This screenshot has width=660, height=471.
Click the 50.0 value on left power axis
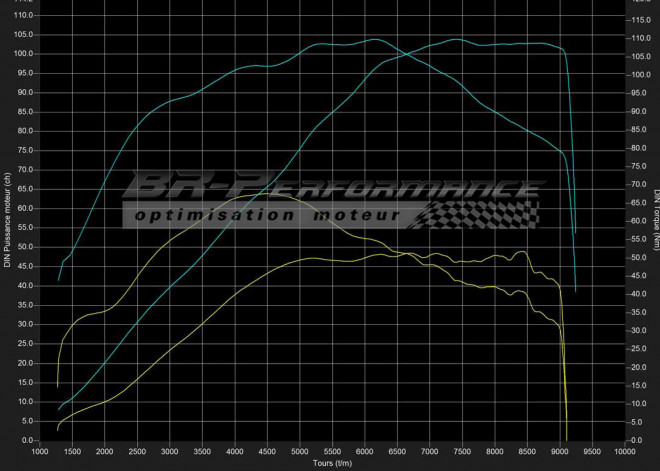[x=26, y=247]
